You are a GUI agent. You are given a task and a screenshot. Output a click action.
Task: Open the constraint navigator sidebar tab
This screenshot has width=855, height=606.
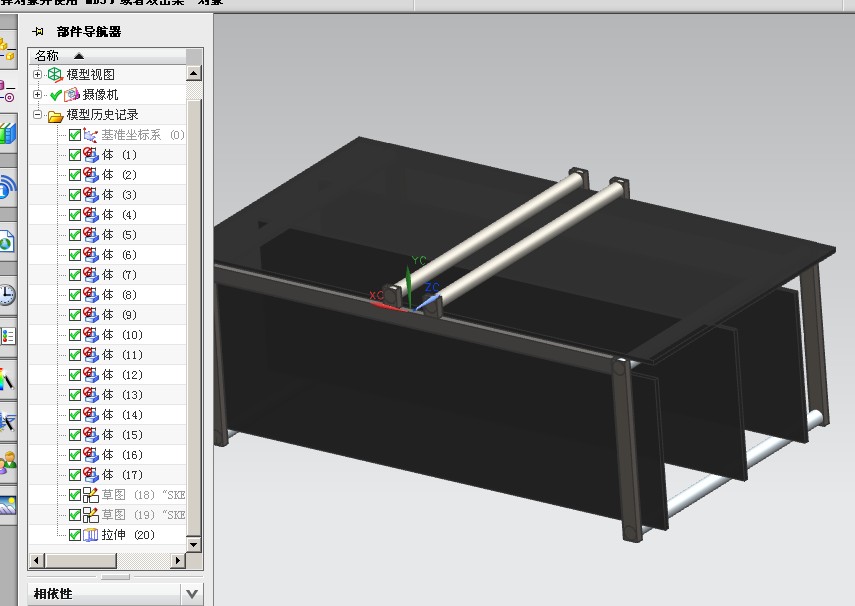click(x=7, y=91)
